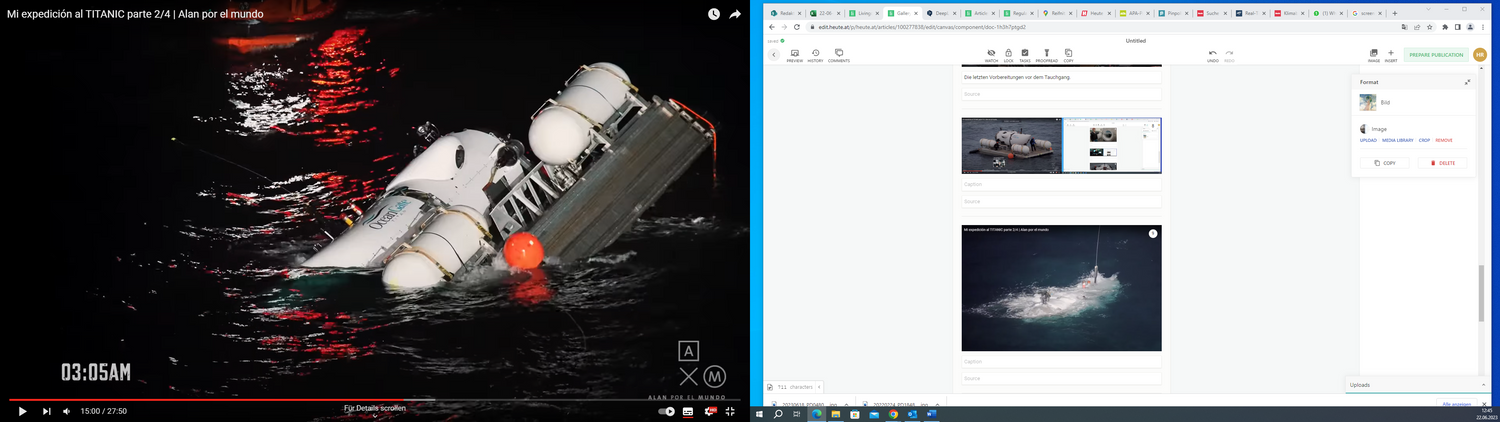Click the Prepare Publication button

[1437, 55]
